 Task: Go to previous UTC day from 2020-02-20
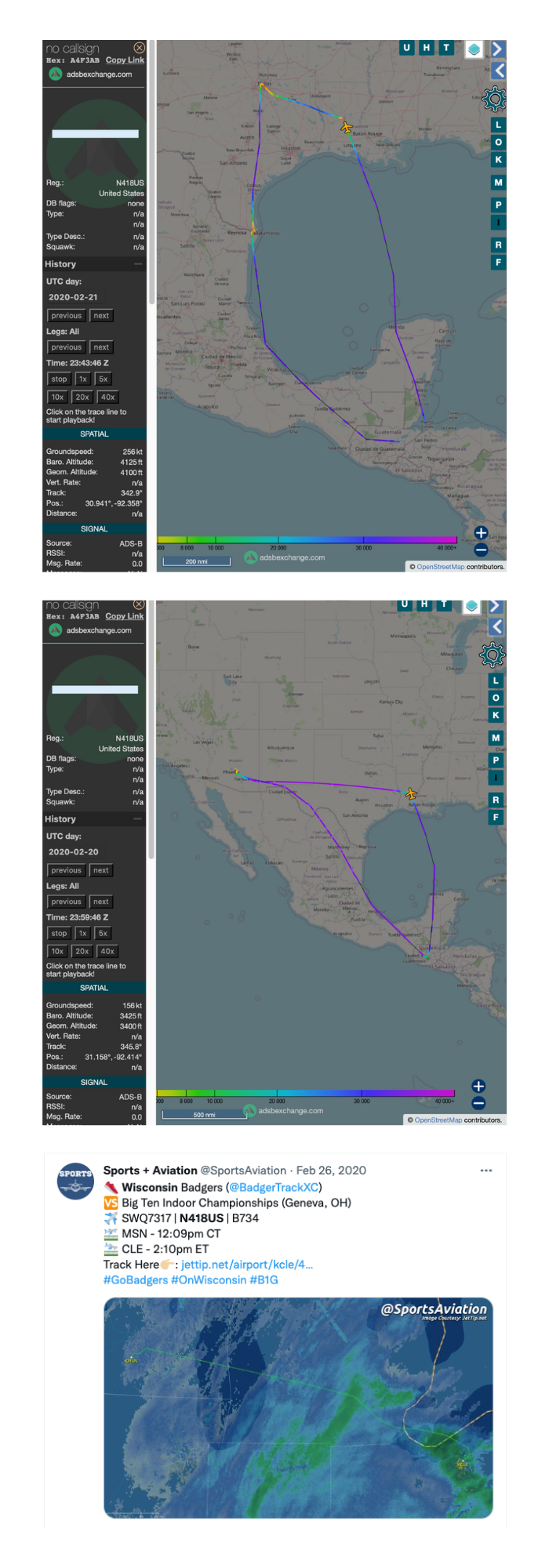66,870
